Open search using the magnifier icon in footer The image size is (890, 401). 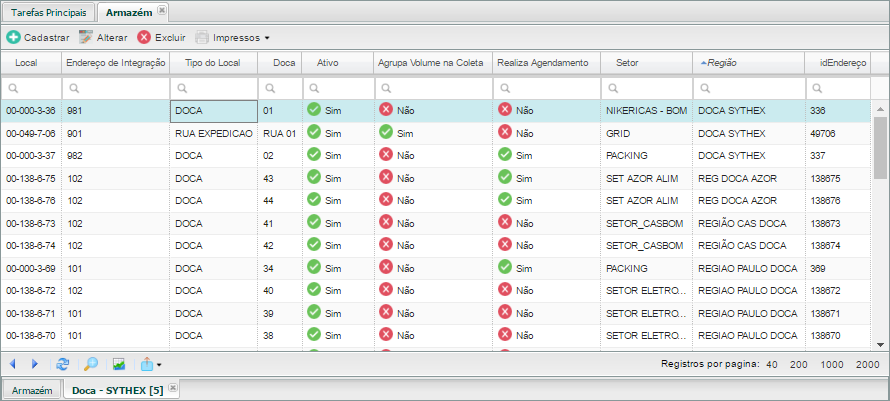[91, 364]
